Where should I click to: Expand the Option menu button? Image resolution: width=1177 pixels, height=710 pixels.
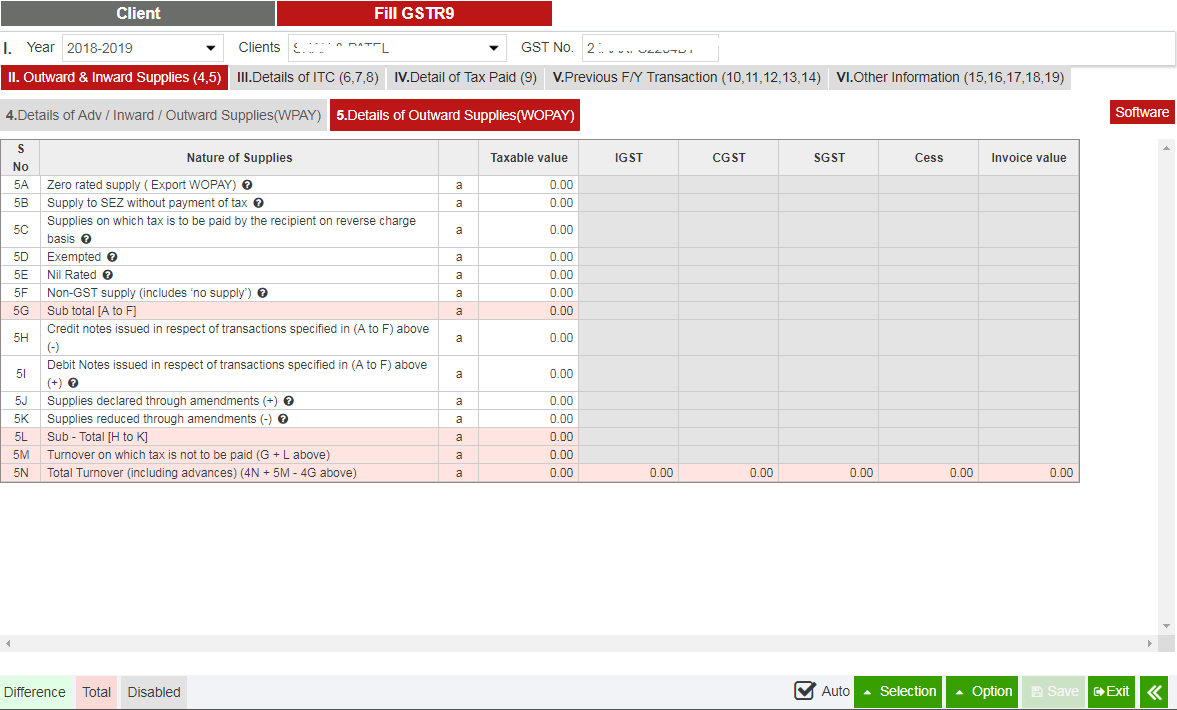pyautogui.click(x=982, y=692)
